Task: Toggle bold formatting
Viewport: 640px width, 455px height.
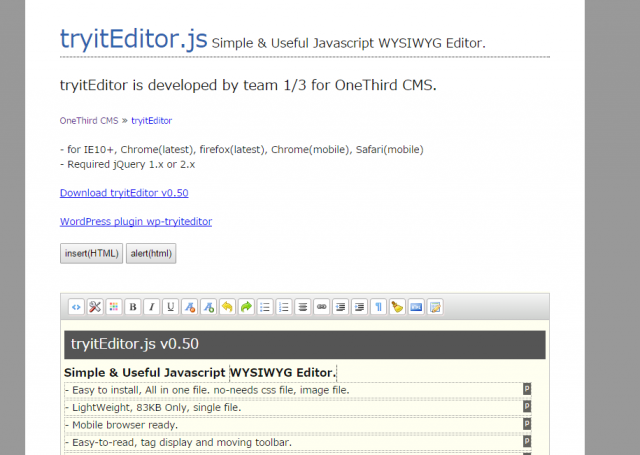Action: 133,307
